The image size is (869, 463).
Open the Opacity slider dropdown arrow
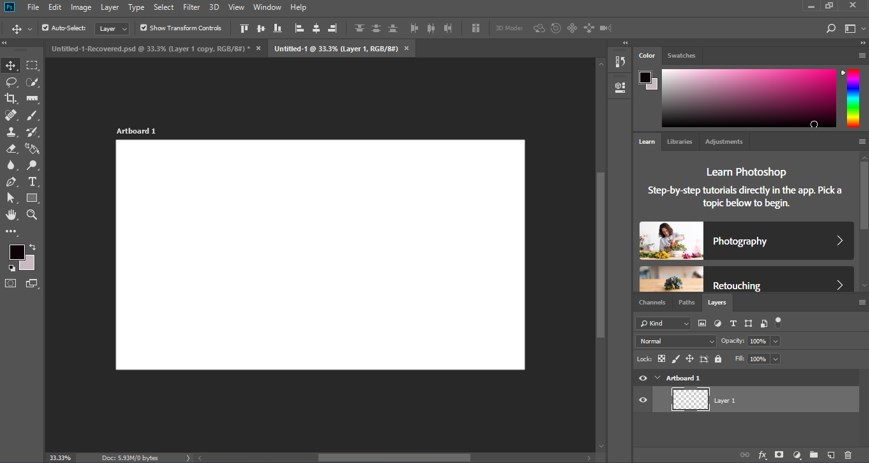[x=775, y=341]
